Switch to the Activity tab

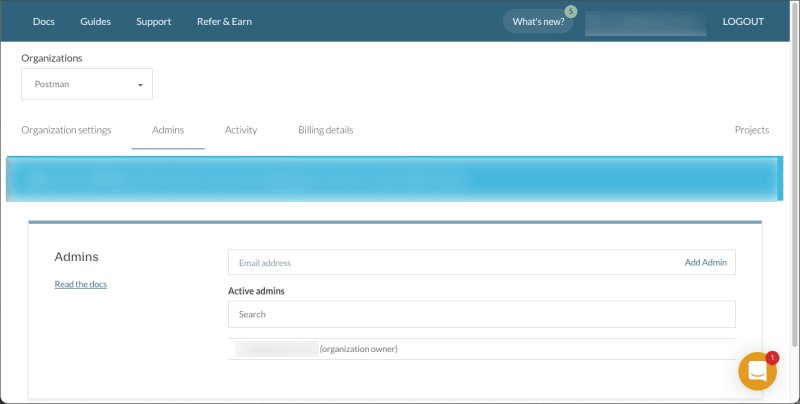pyautogui.click(x=241, y=130)
